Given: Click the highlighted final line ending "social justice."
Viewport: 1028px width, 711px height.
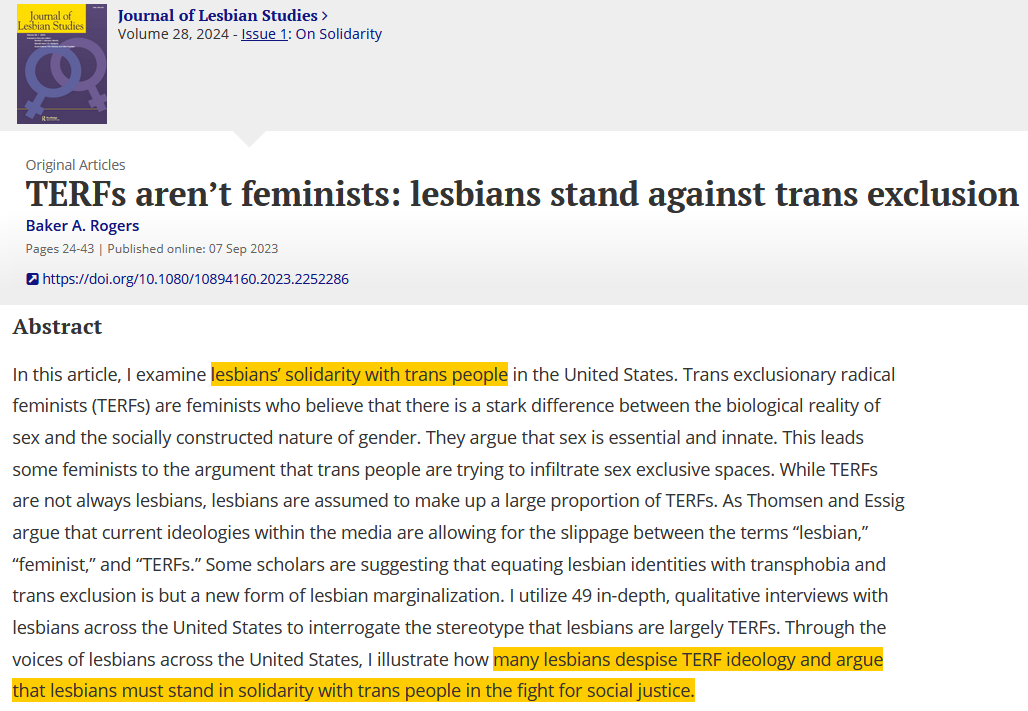Looking at the screenshot, I should [x=352, y=691].
